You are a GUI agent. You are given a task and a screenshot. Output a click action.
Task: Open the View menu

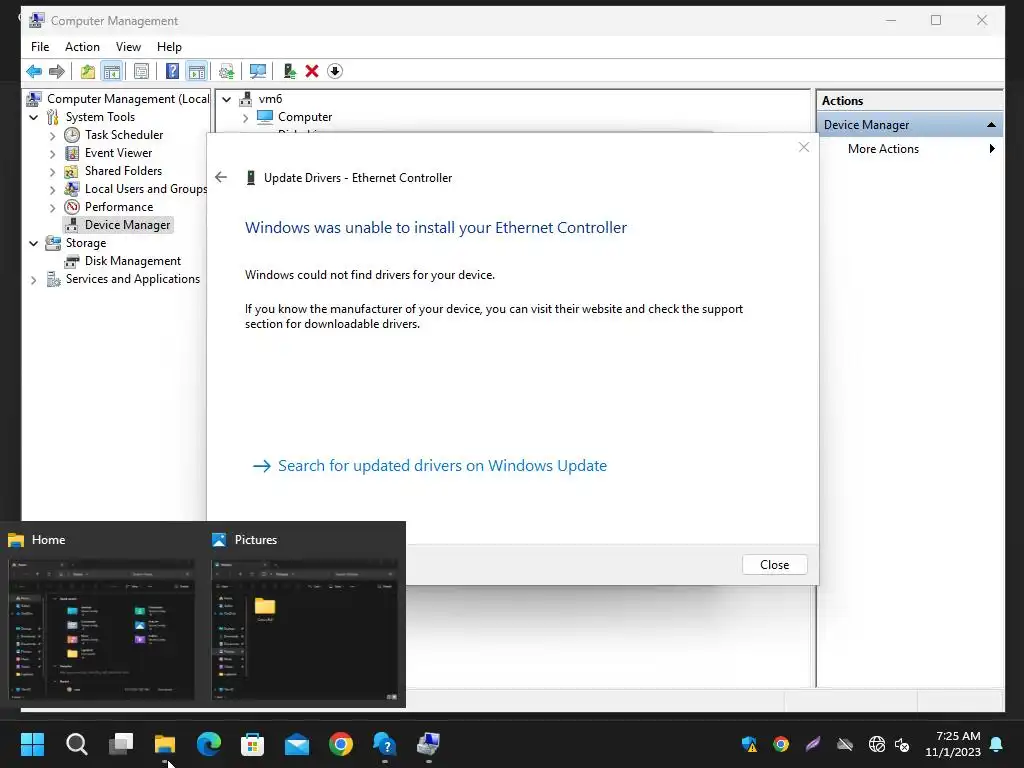[x=128, y=47]
